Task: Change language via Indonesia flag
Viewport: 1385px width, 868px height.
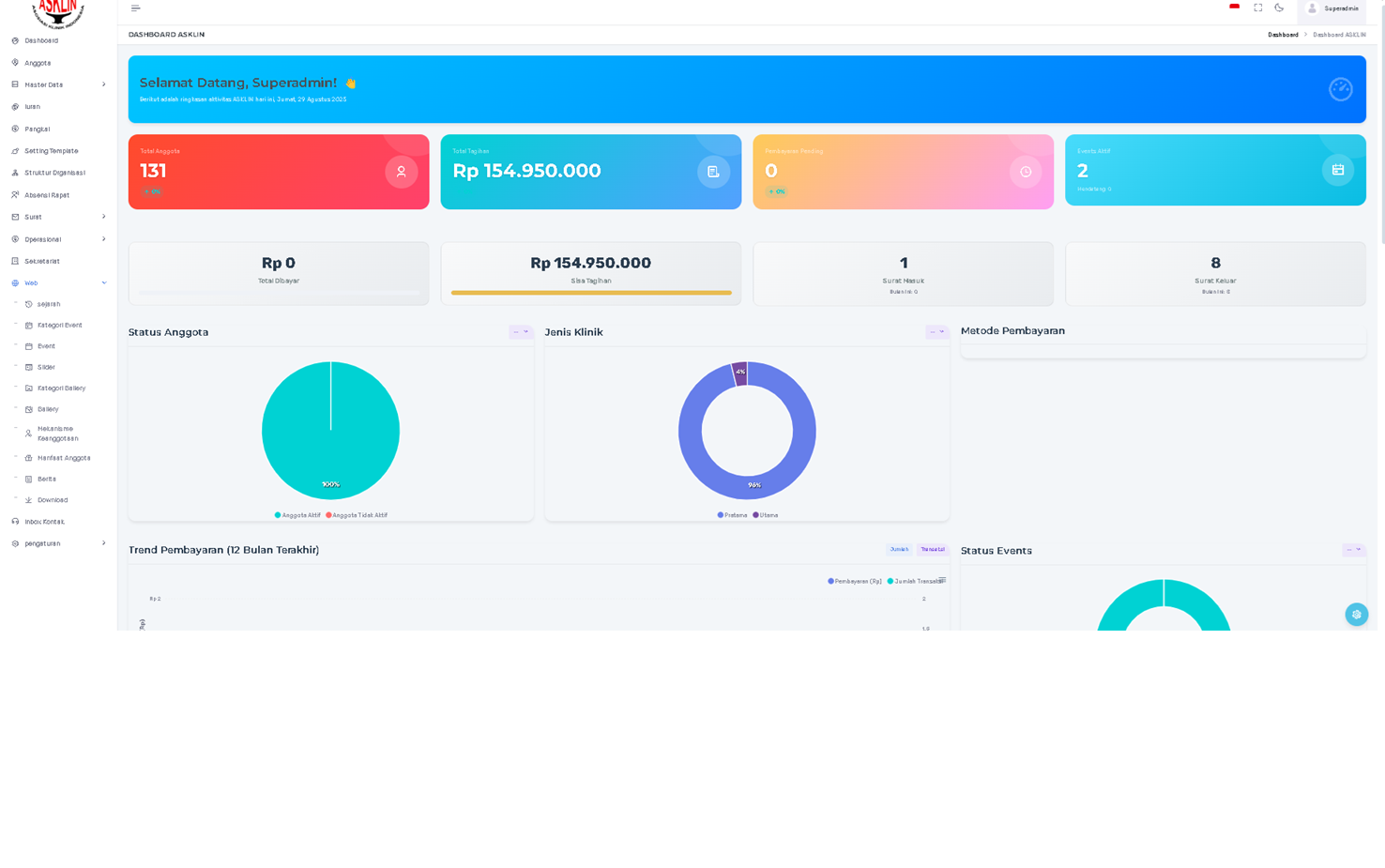Action: (1234, 8)
